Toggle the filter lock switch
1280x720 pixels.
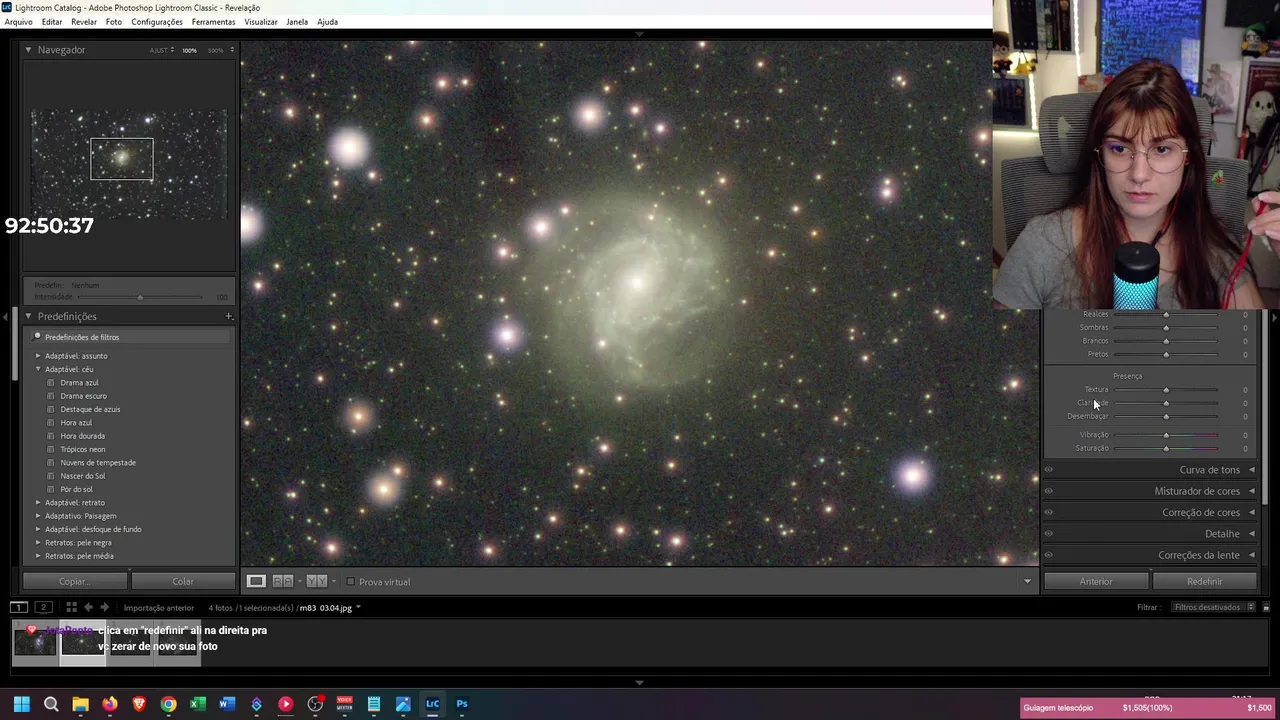(1265, 607)
